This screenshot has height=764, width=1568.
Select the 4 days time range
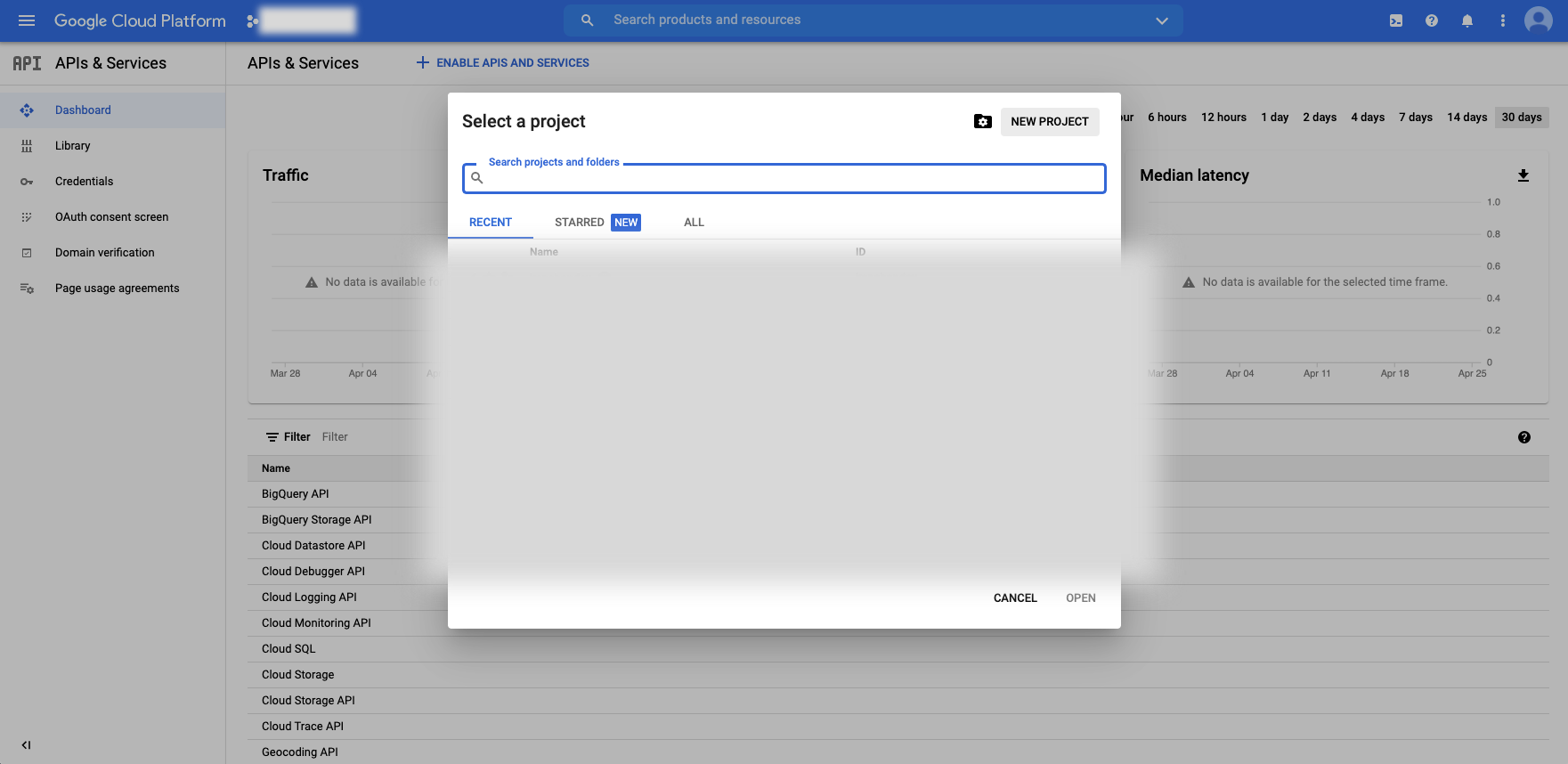pyautogui.click(x=1368, y=118)
